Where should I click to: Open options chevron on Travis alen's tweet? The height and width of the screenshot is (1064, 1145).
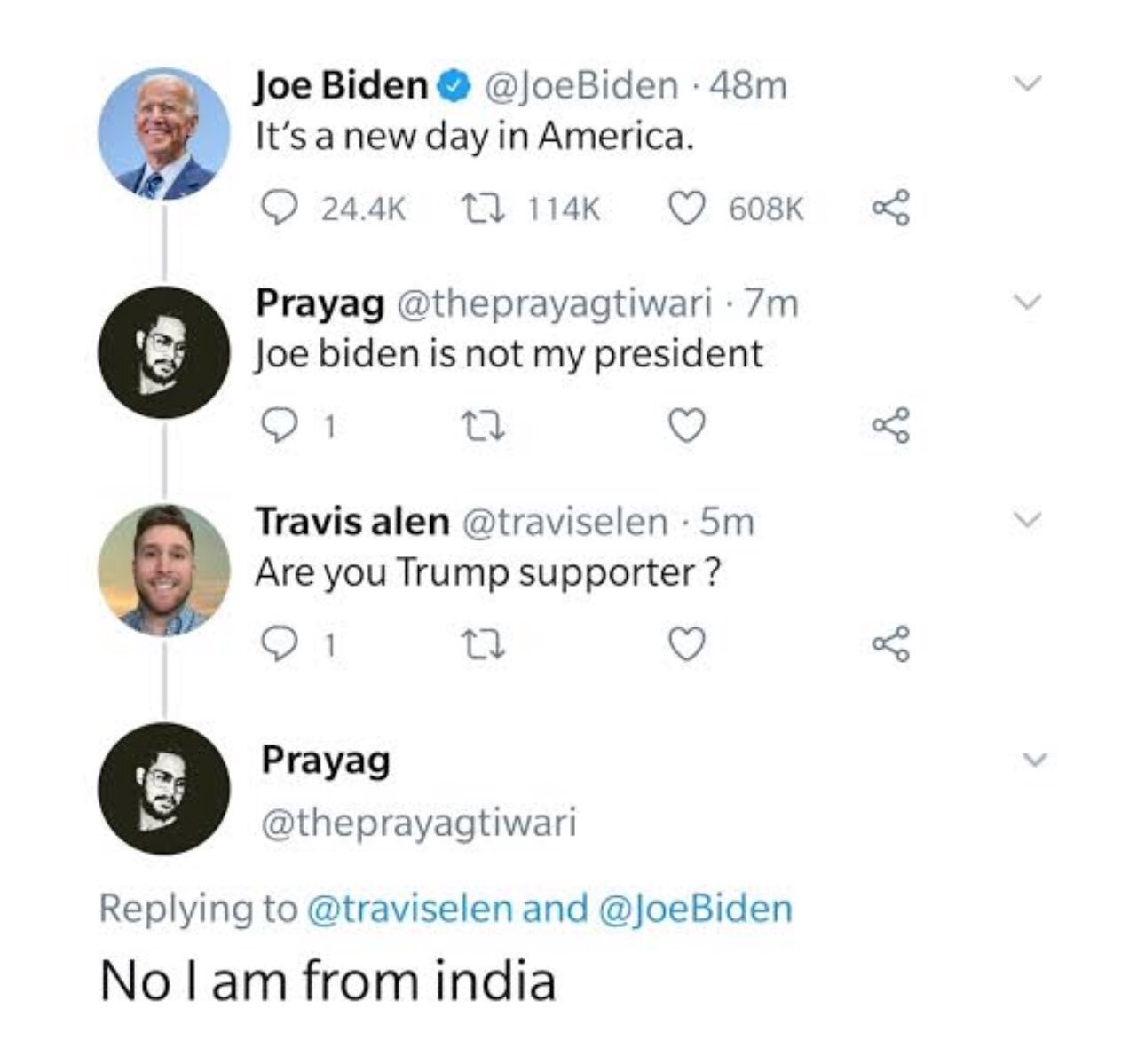pyautogui.click(x=1027, y=520)
